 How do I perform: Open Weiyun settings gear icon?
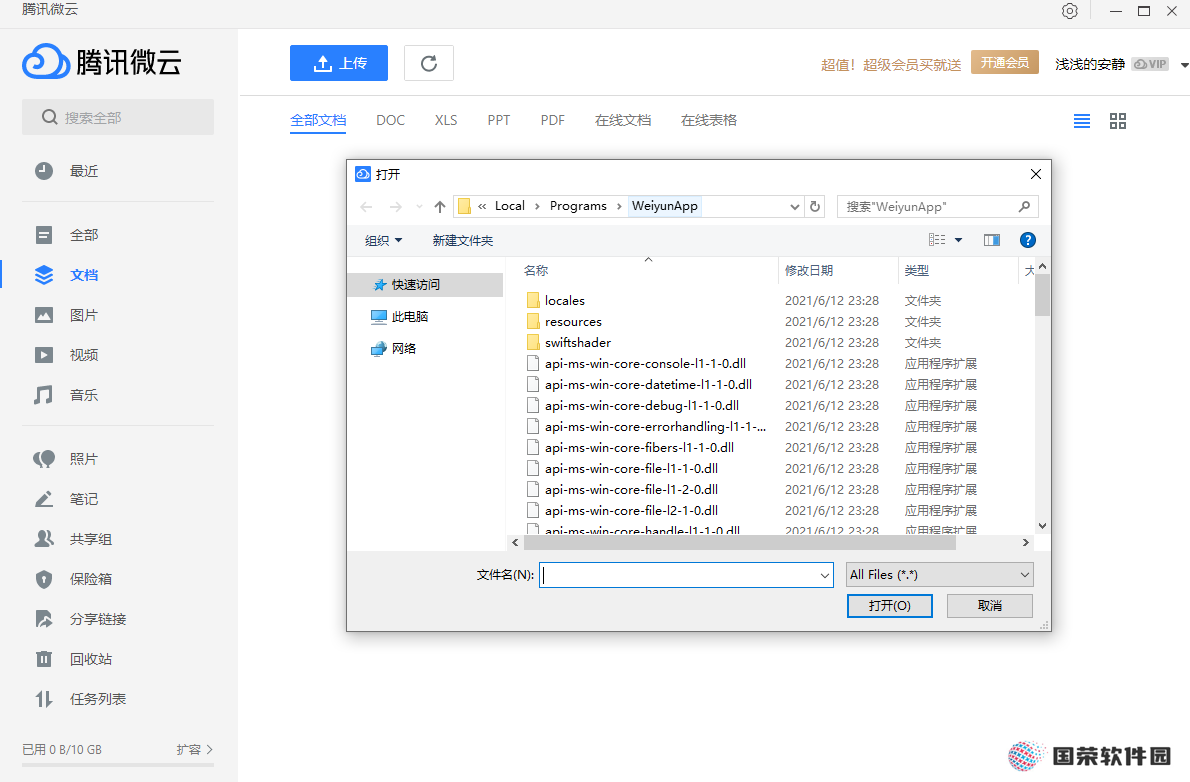pos(1069,11)
